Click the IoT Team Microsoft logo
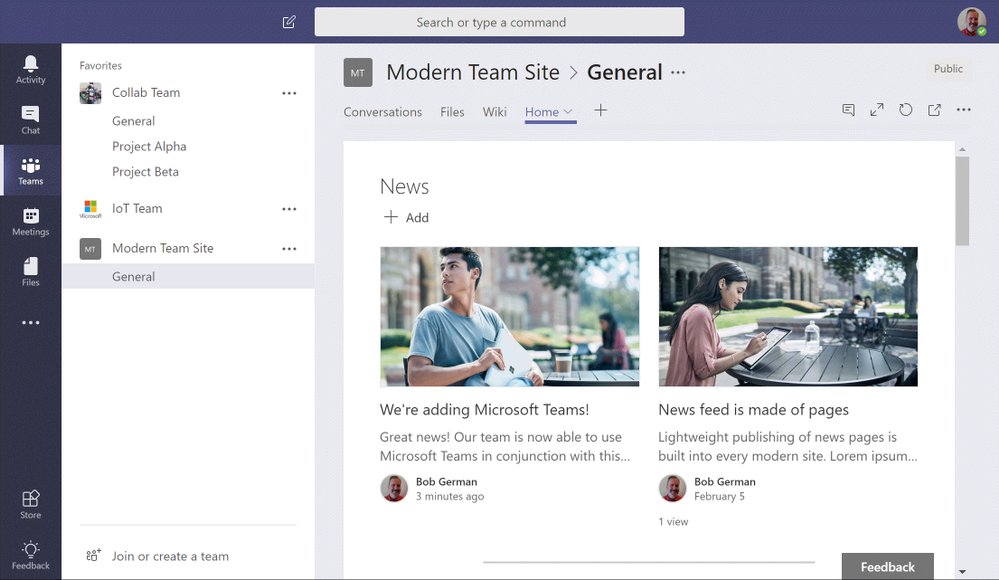 [x=90, y=209]
